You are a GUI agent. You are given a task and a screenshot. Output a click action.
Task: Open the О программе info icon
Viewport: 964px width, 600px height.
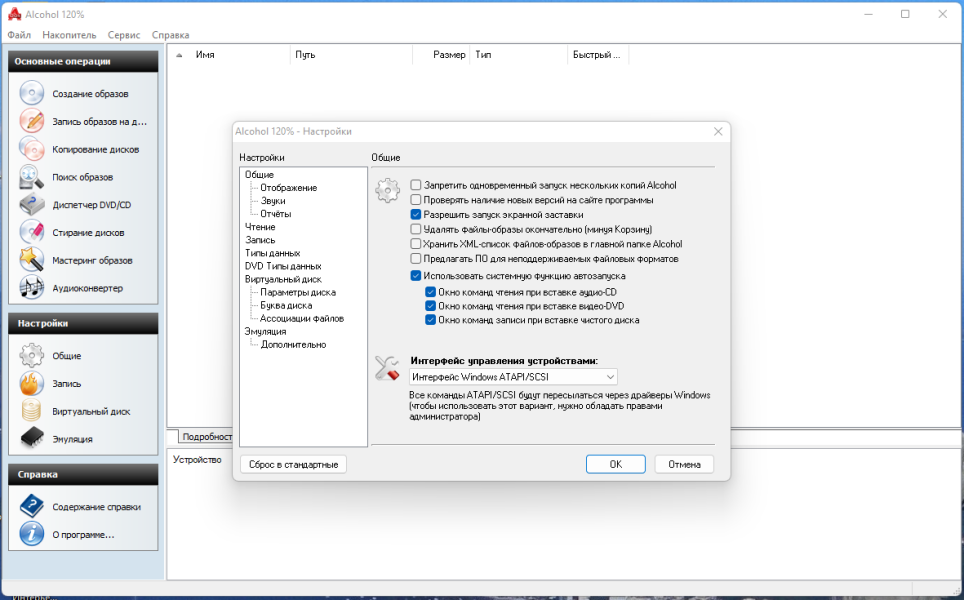(31, 534)
